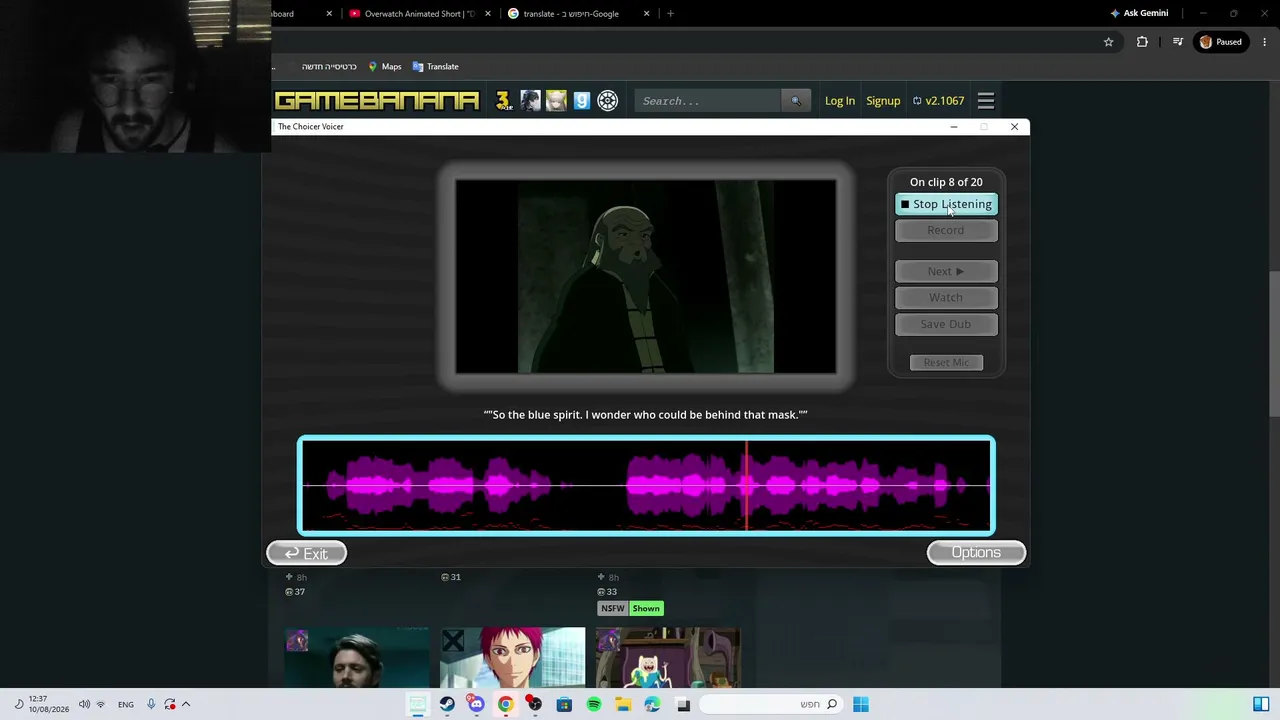Image resolution: width=1280 pixels, height=720 pixels.
Task: Click the Save Dub button
Action: (946, 324)
